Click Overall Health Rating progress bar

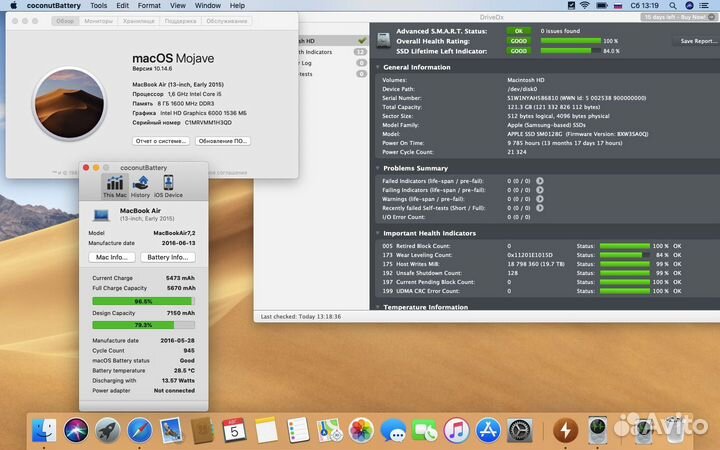[x=570, y=41]
